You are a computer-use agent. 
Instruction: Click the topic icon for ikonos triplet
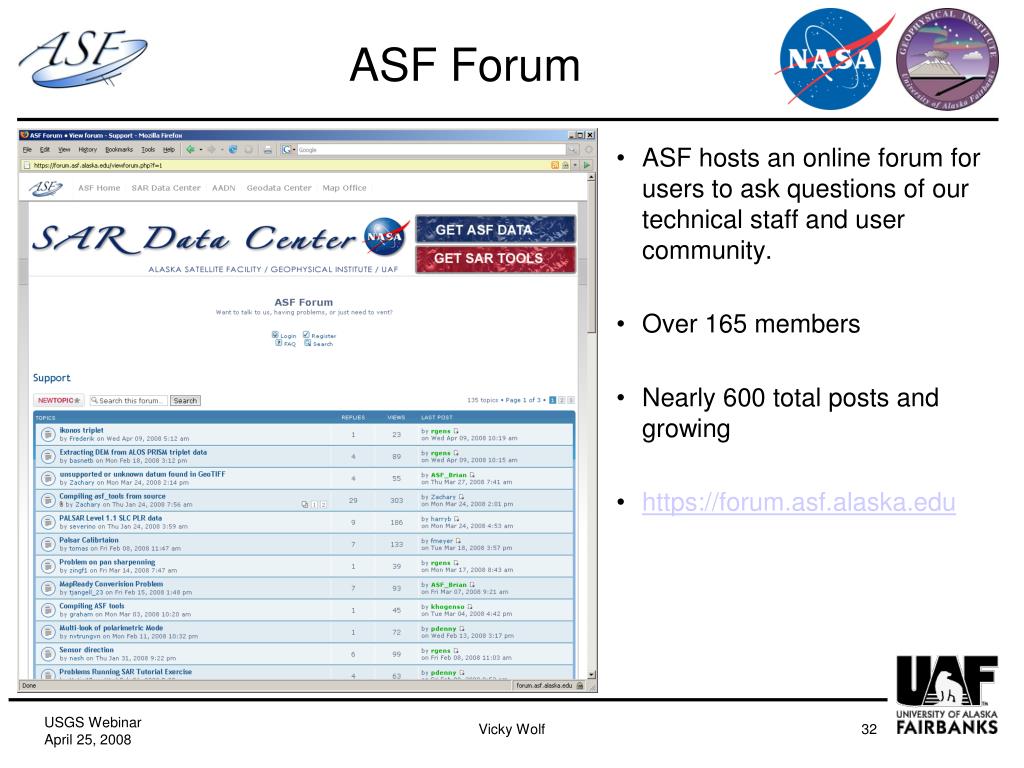(48, 434)
